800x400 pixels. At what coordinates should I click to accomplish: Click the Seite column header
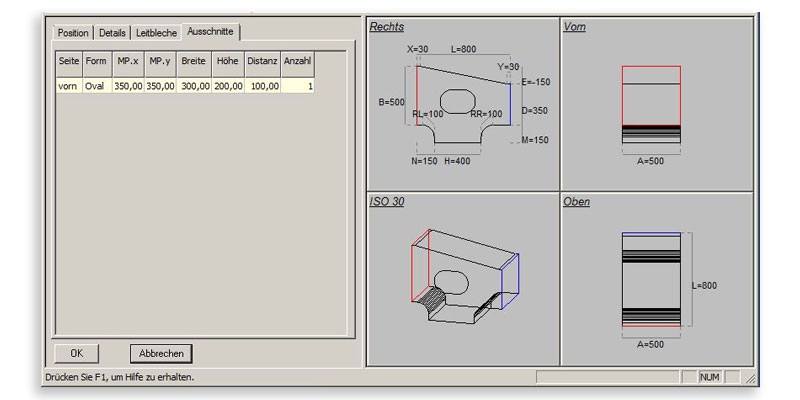(x=68, y=62)
